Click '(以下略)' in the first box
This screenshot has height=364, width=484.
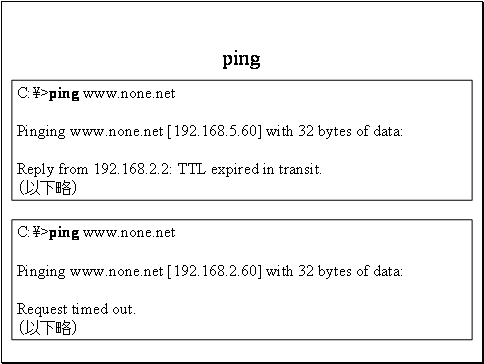tap(47, 188)
